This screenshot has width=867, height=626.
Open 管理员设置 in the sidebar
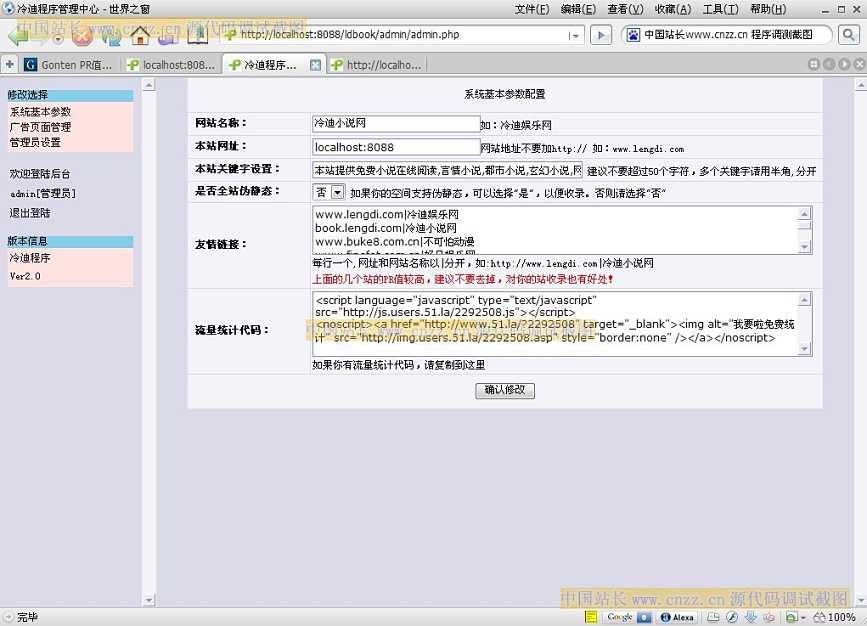[35, 143]
